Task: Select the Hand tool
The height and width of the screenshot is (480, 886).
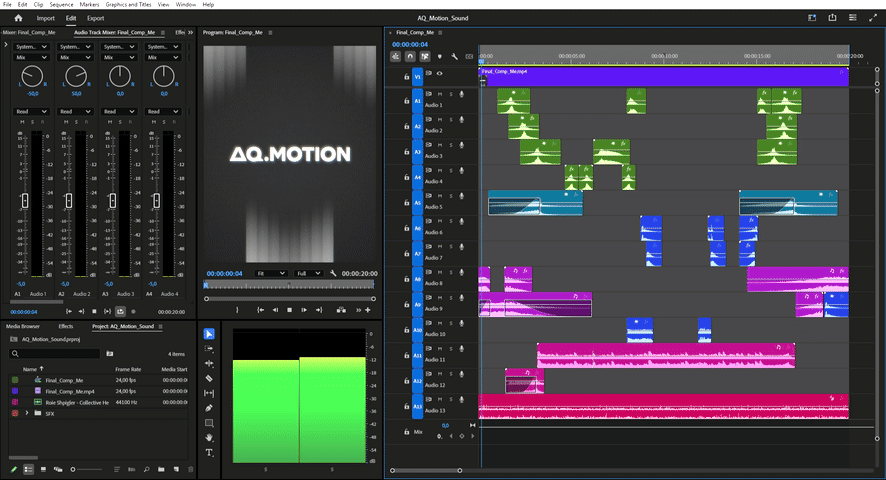Action: click(x=209, y=438)
